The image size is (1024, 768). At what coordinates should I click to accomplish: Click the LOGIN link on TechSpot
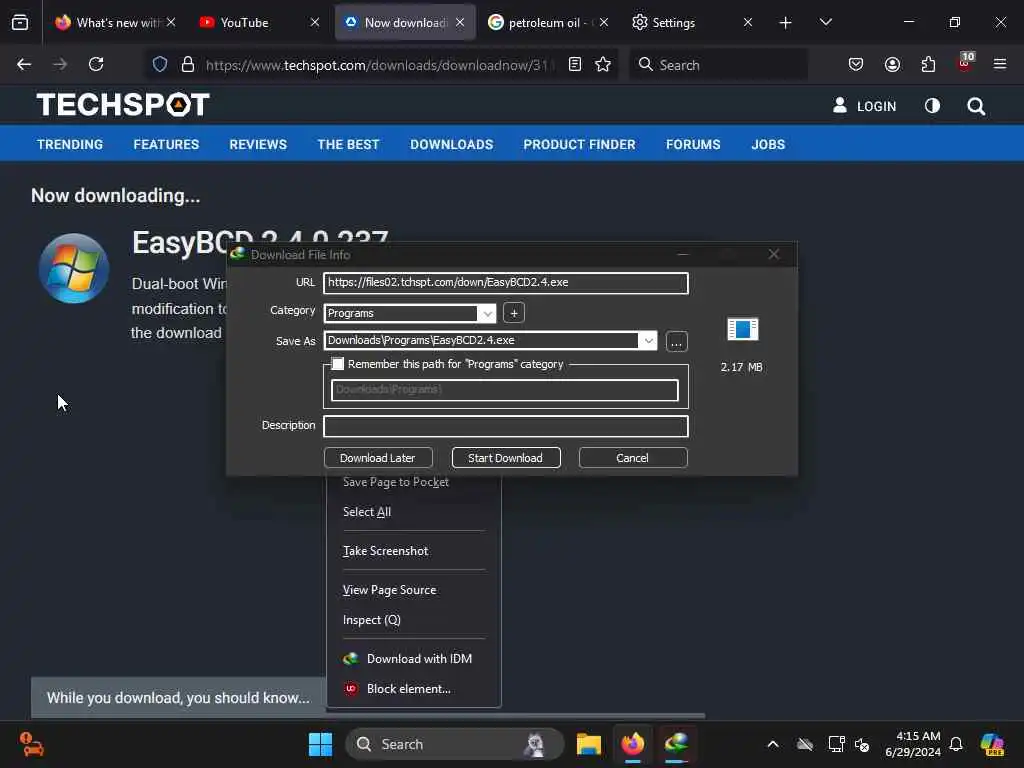coord(865,106)
